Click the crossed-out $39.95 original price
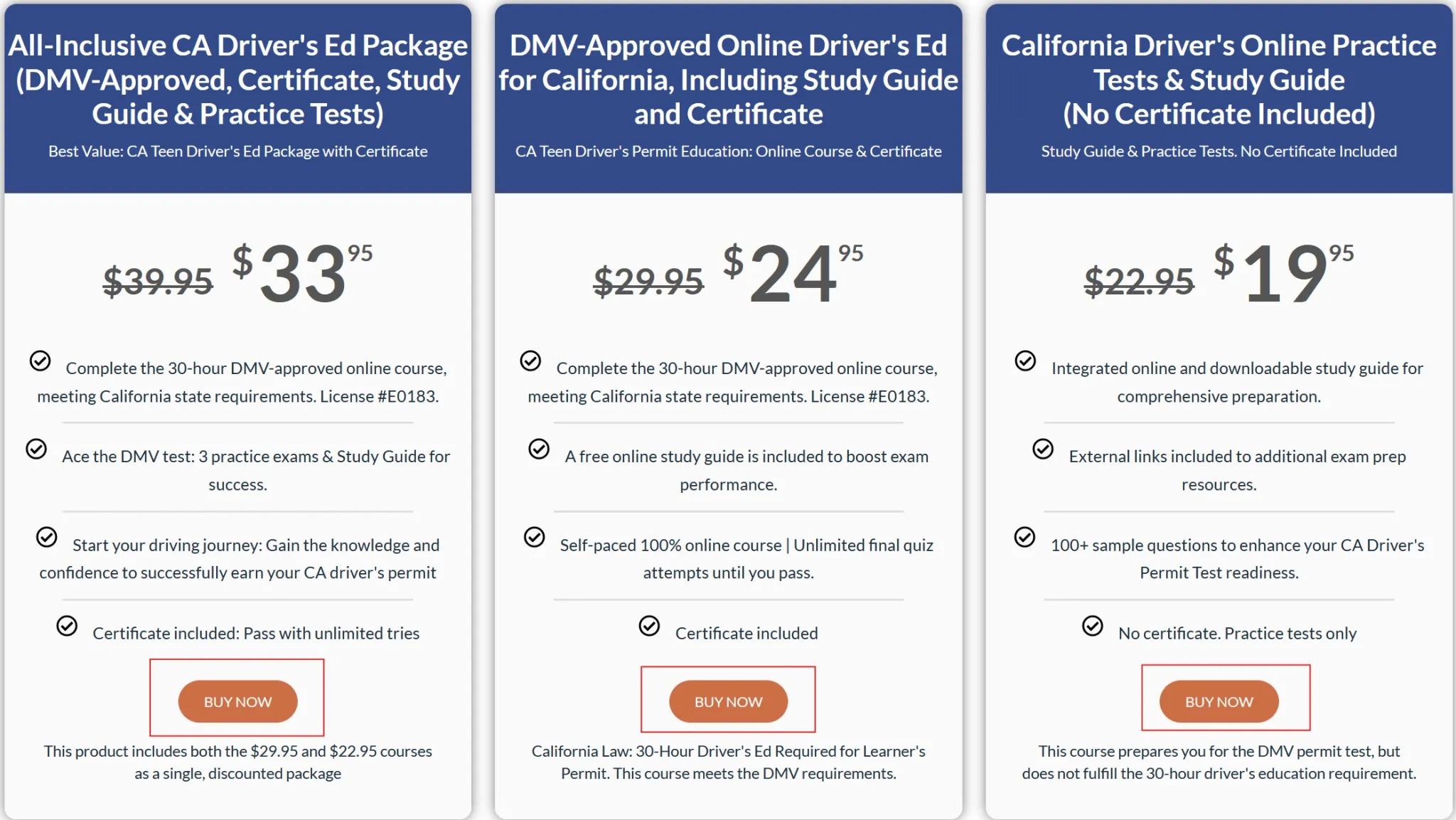 [158, 281]
